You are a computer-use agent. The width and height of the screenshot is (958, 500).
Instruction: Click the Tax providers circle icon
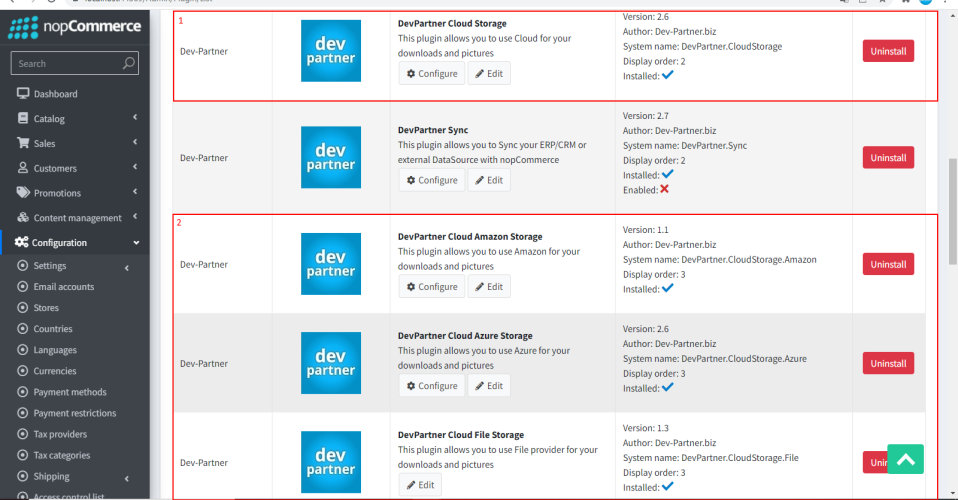tap(23, 434)
